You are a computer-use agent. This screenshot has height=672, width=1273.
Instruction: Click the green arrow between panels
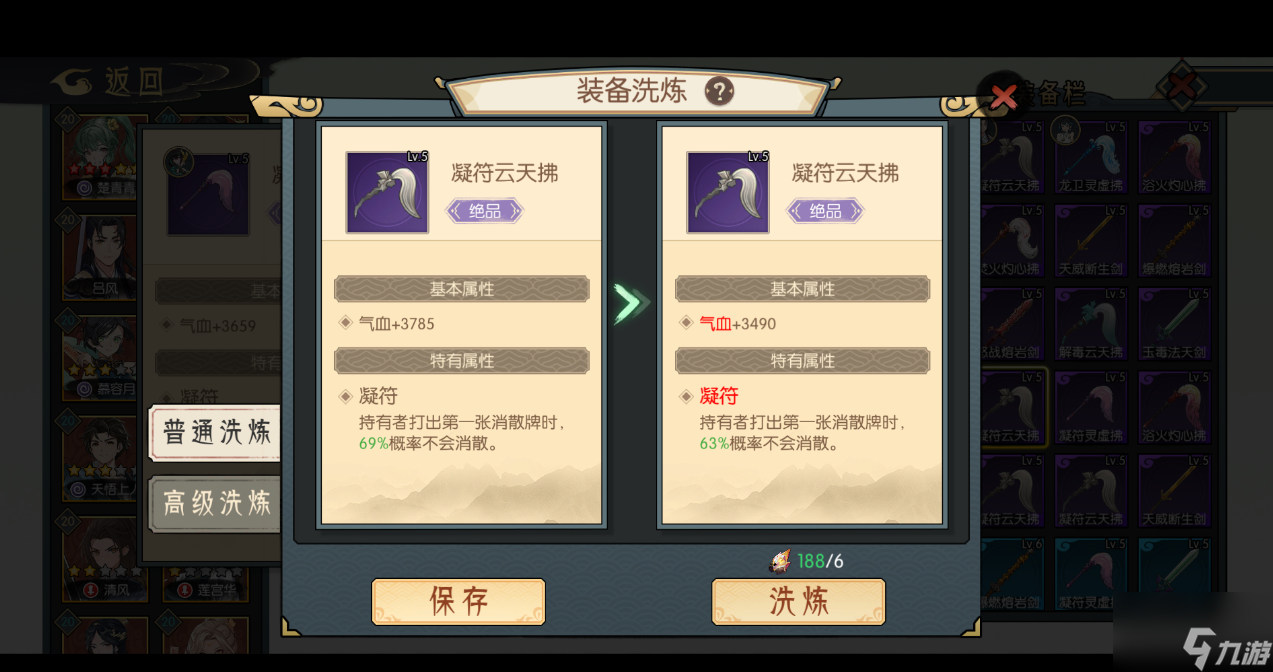coord(631,303)
